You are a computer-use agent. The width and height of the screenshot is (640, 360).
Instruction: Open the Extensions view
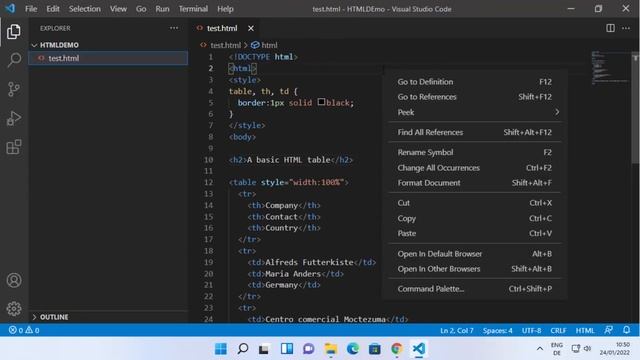[x=13, y=147]
